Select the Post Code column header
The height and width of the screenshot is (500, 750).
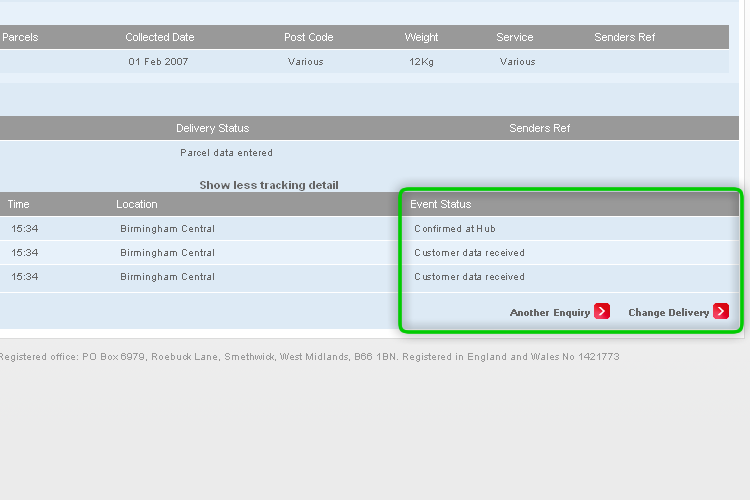(x=309, y=37)
